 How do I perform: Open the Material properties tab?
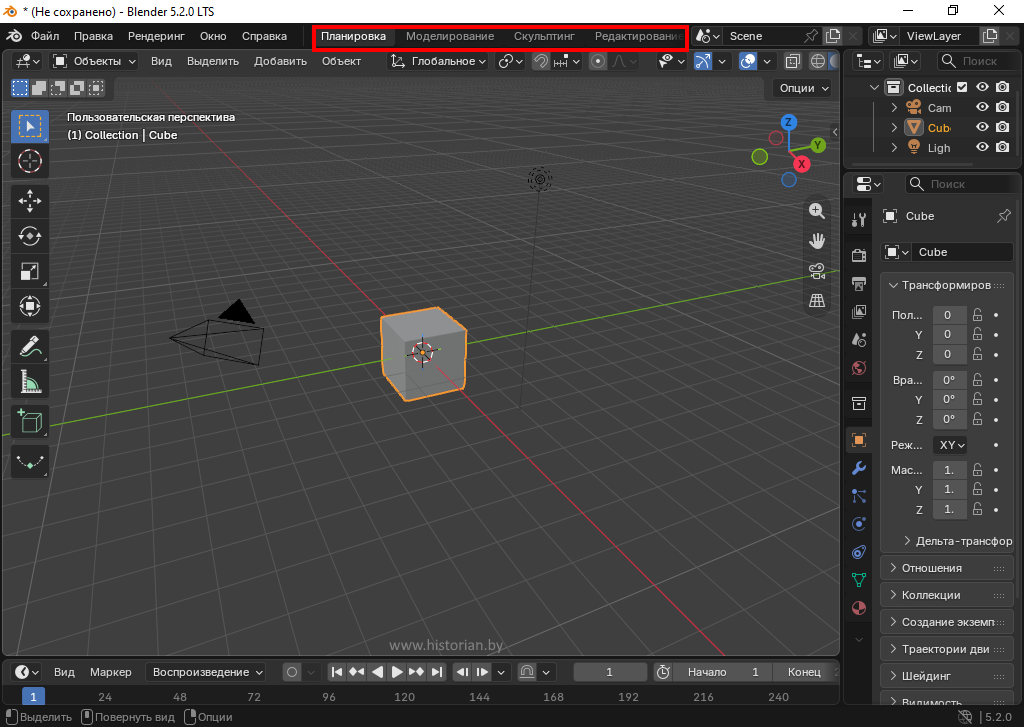(859, 608)
